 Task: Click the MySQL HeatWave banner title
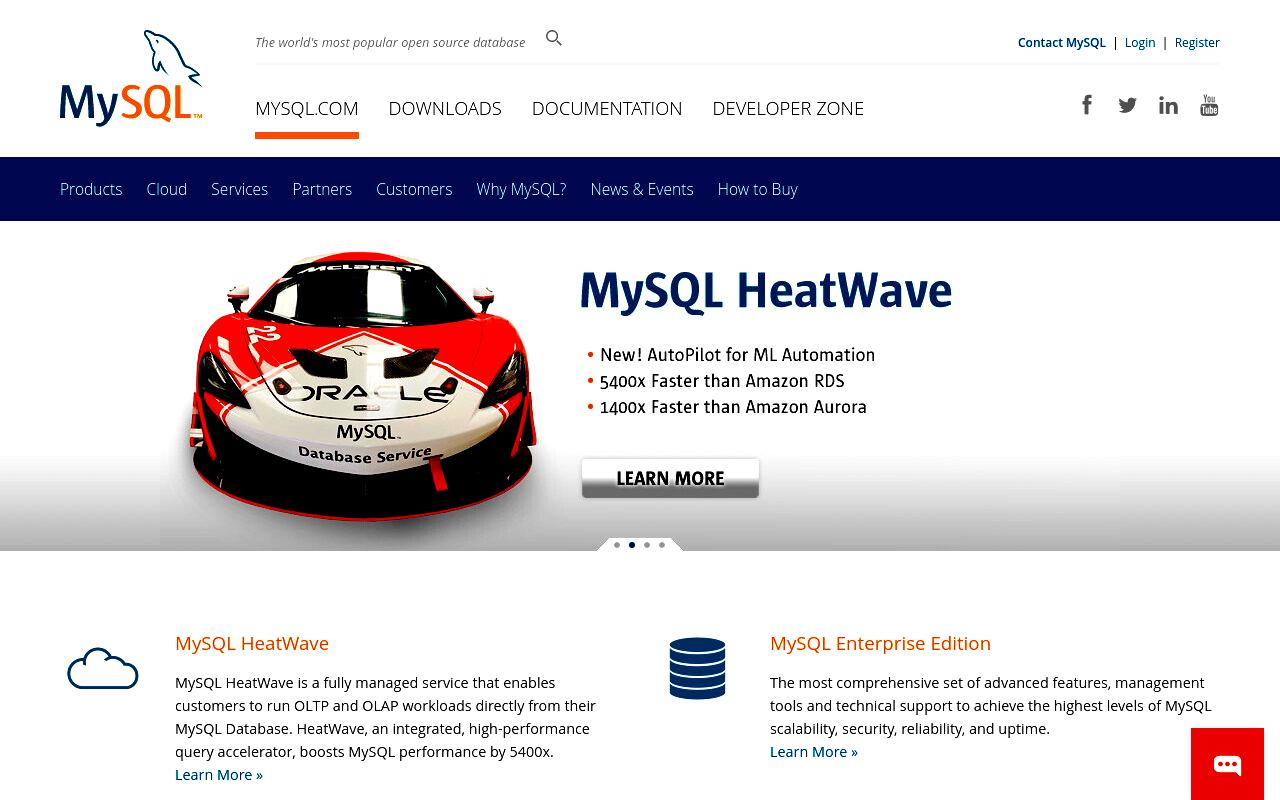point(766,291)
